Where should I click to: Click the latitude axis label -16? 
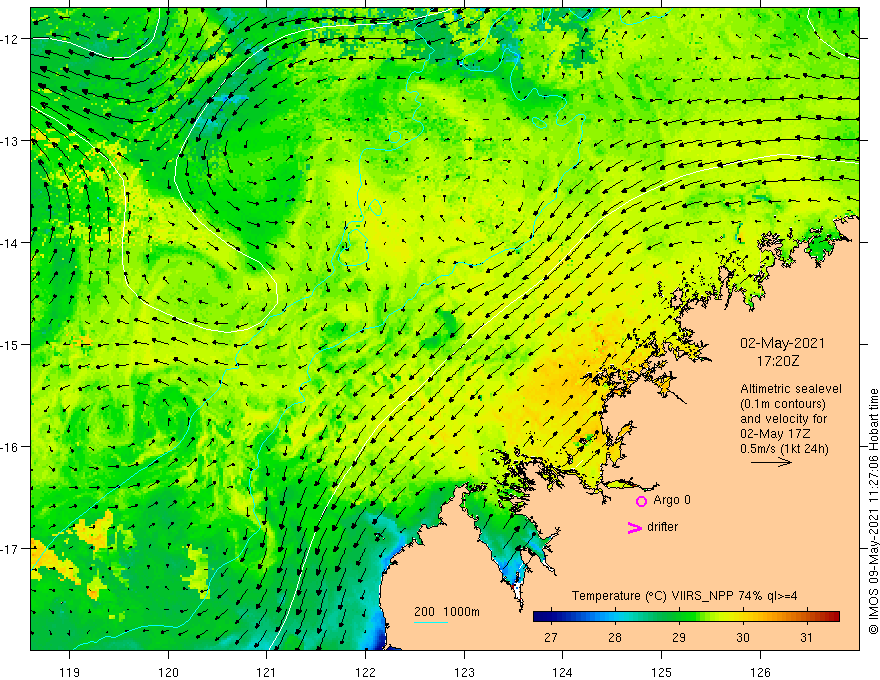click(x=11, y=447)
